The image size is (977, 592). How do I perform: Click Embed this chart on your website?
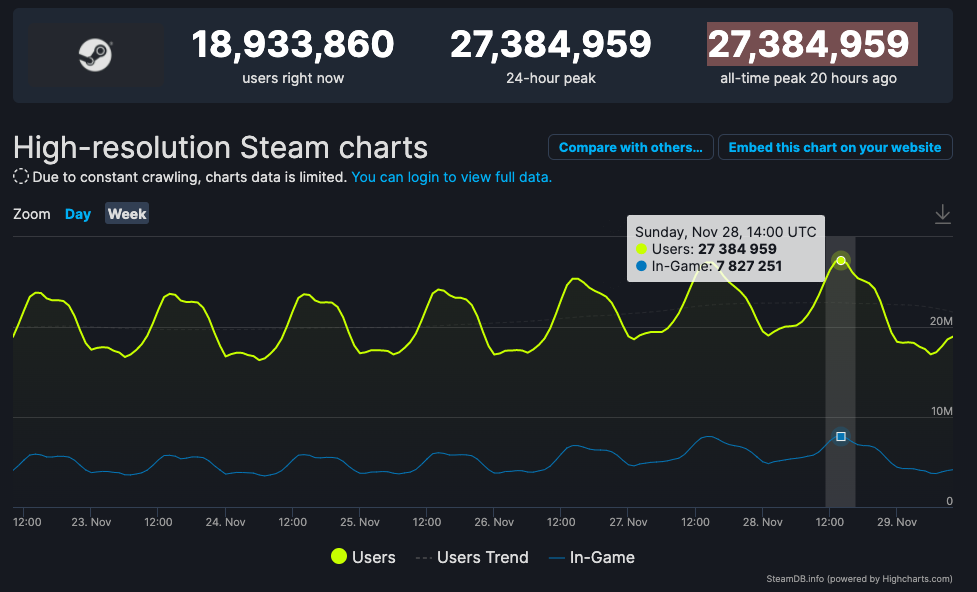tap(835, 148)
